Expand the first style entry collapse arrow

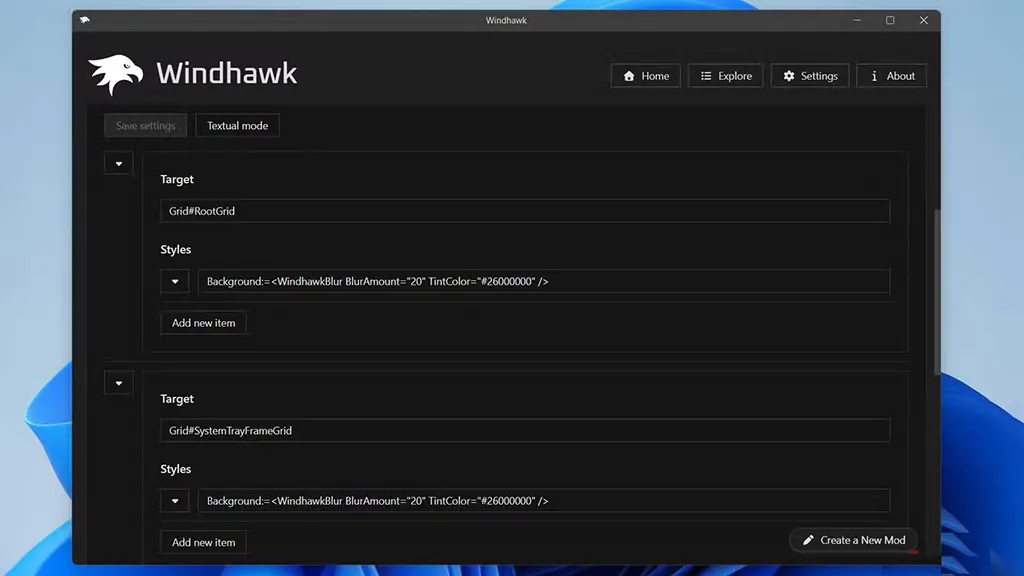coord(118,162)
